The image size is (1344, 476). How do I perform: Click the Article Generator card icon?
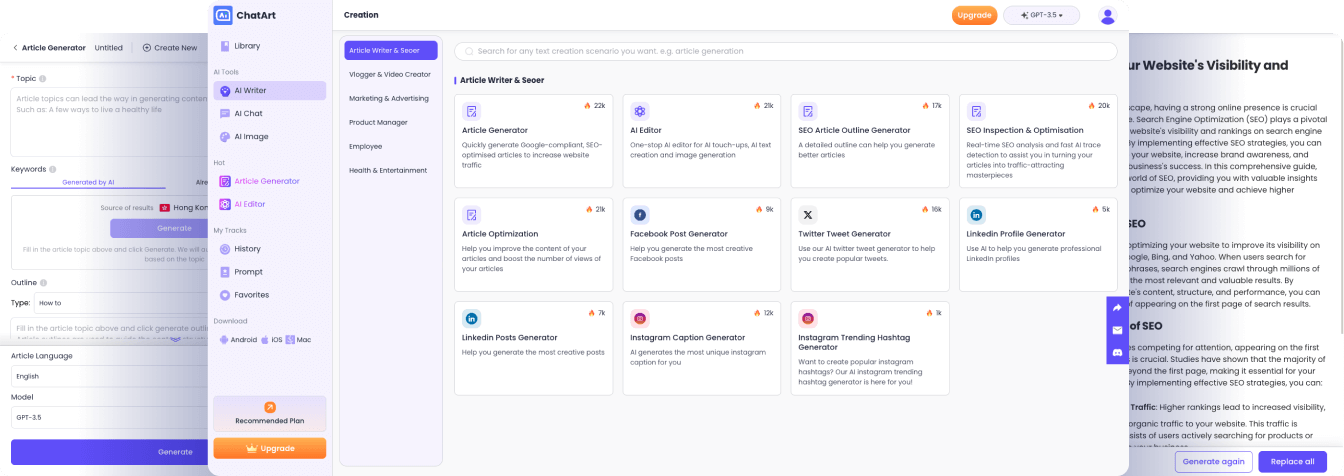(471, 111)
